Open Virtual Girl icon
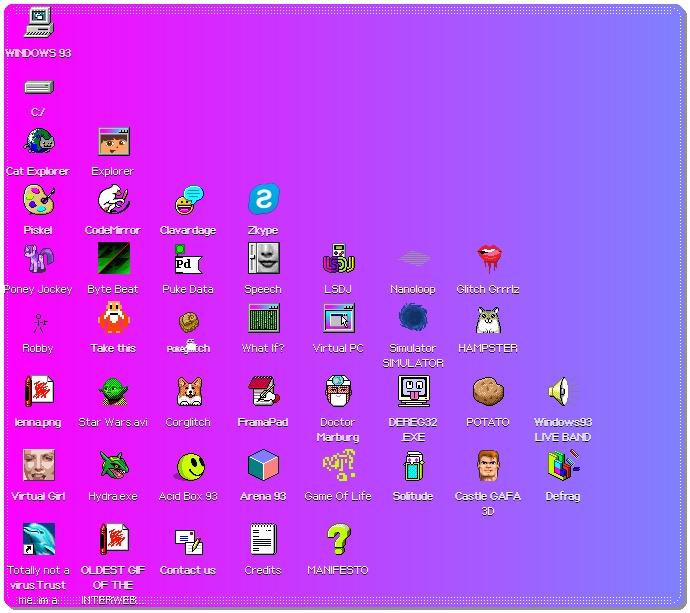Image resolution: width=690 pixels, height=613 pixels. 39,465
